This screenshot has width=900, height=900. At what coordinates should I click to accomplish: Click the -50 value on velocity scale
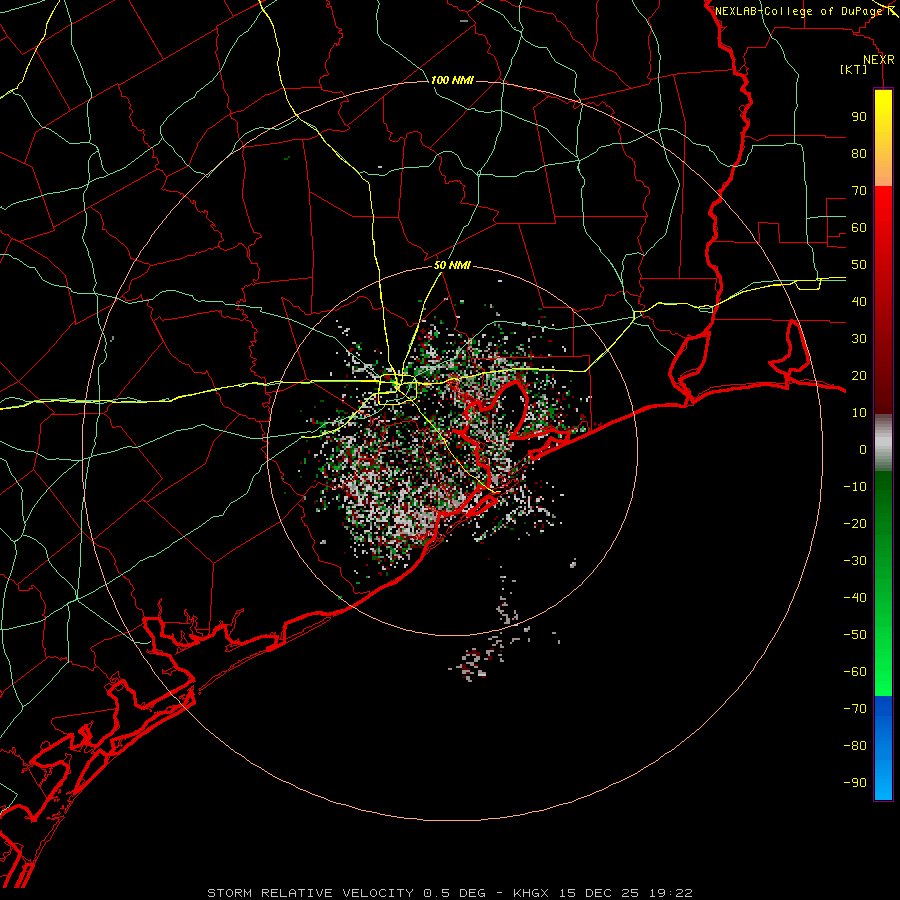click(855, 635)
